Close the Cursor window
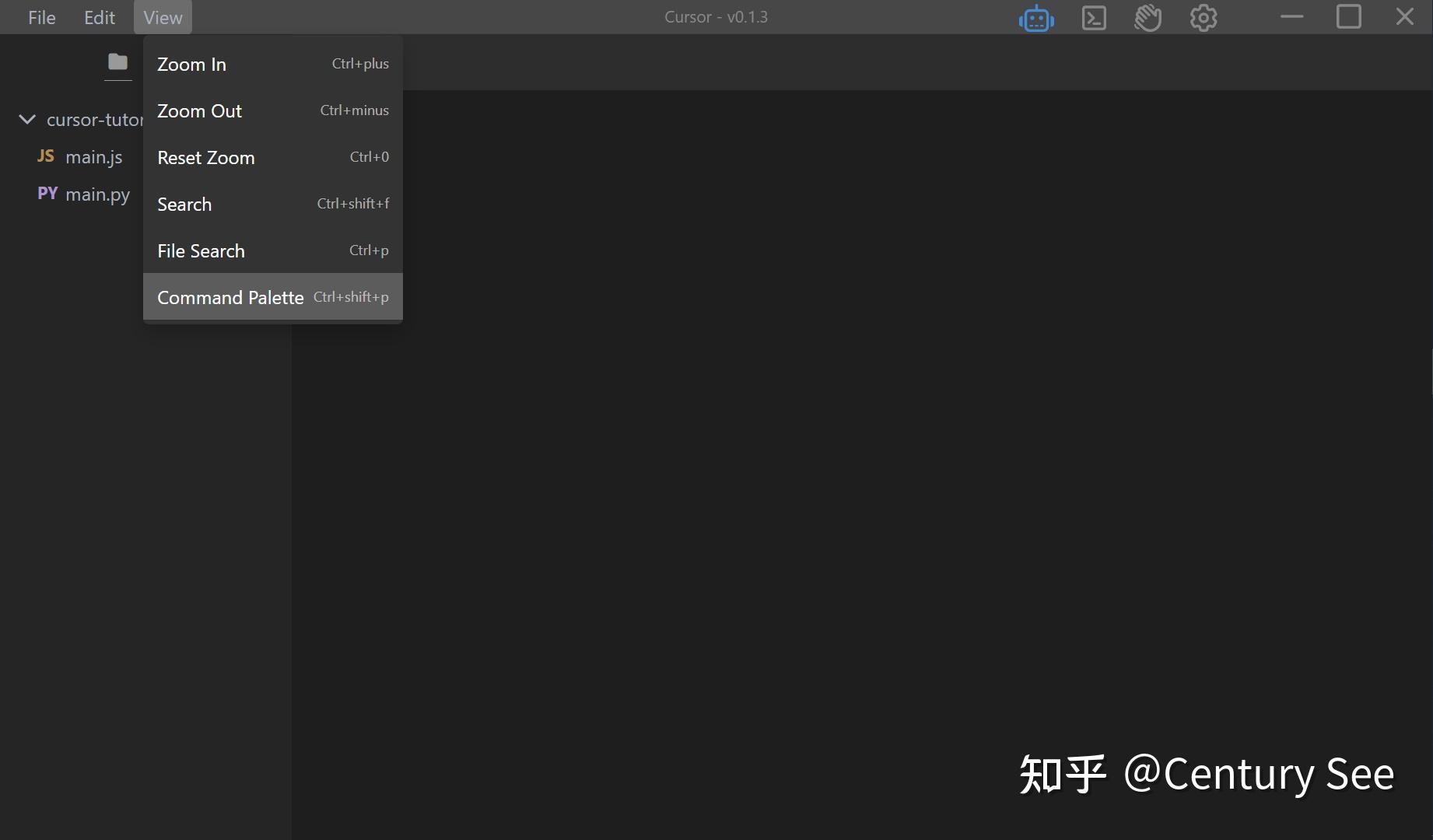Viewport: 1433px width, 840px height. (x=1404, y=16)
